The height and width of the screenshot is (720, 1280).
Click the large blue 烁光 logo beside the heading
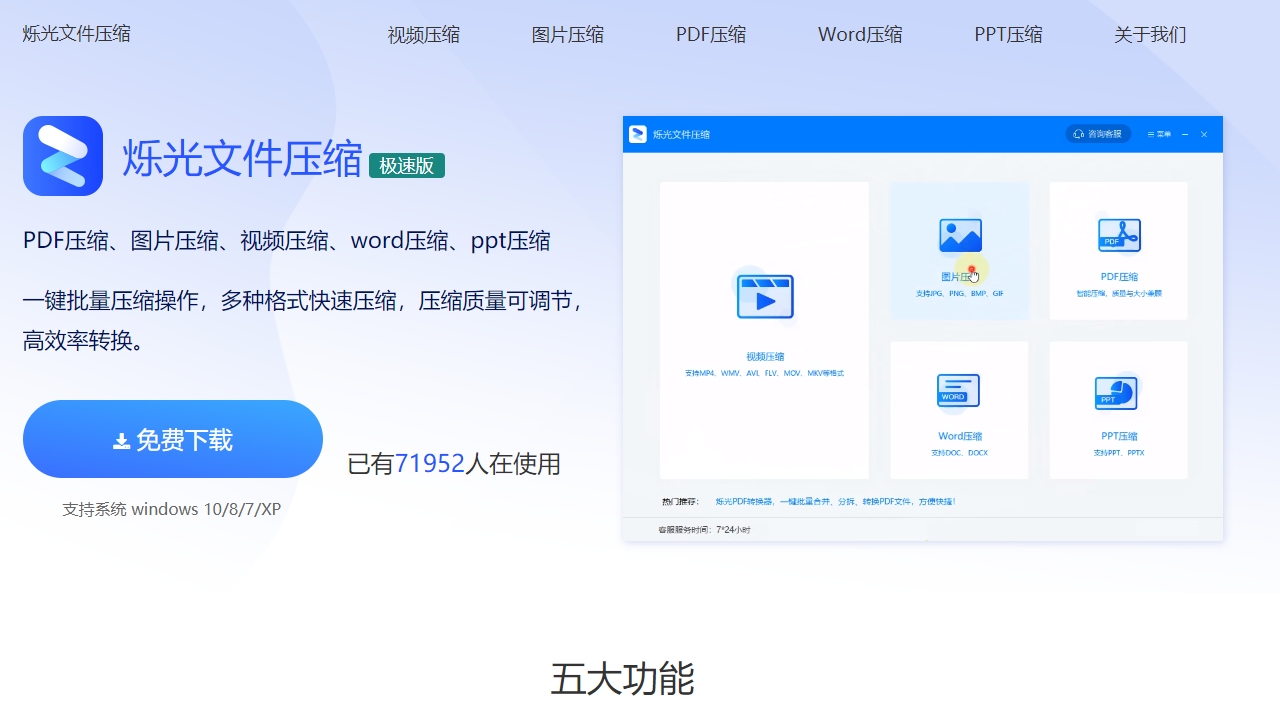click(x=63, y=156)
